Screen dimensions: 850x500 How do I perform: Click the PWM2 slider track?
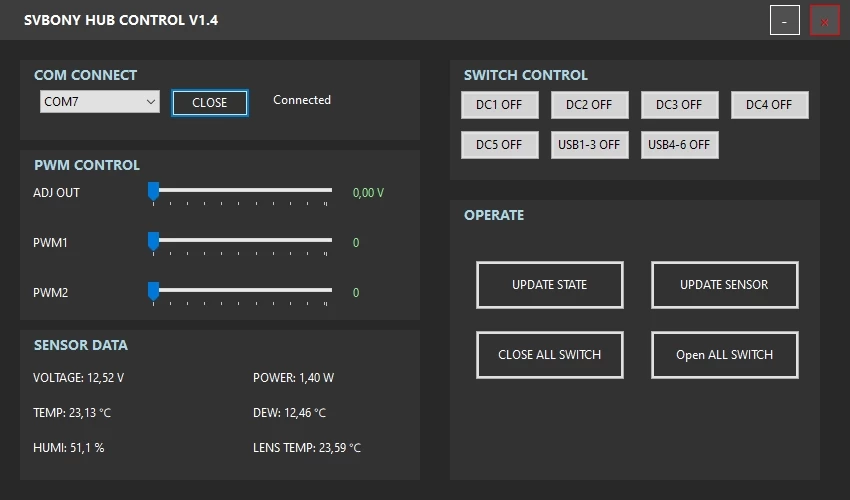pos(240,289)
